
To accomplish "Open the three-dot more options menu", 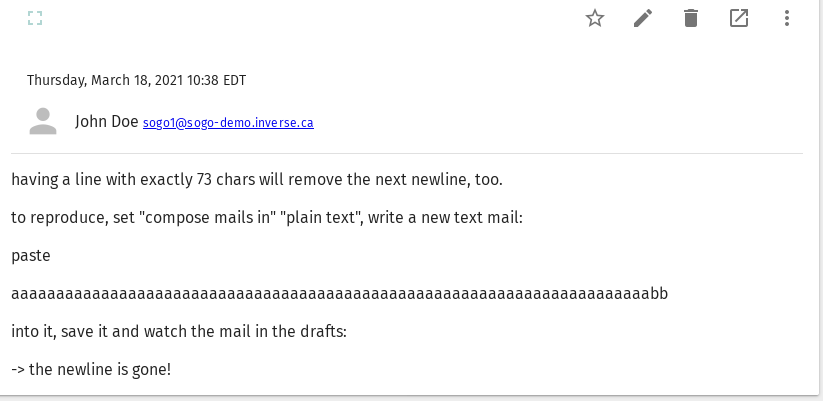I will (x=787, y=18).
